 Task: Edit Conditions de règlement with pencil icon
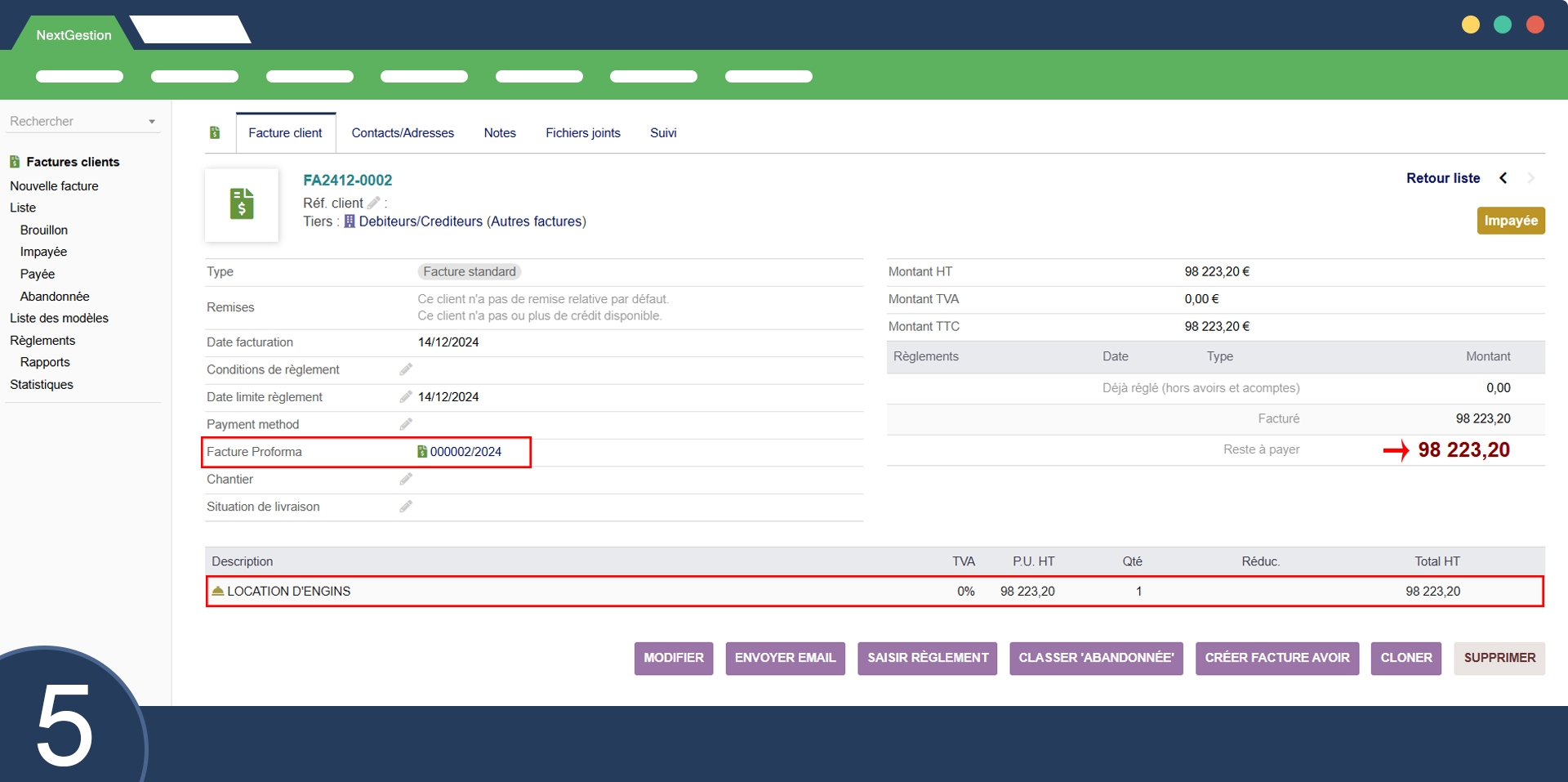point(406,369)
